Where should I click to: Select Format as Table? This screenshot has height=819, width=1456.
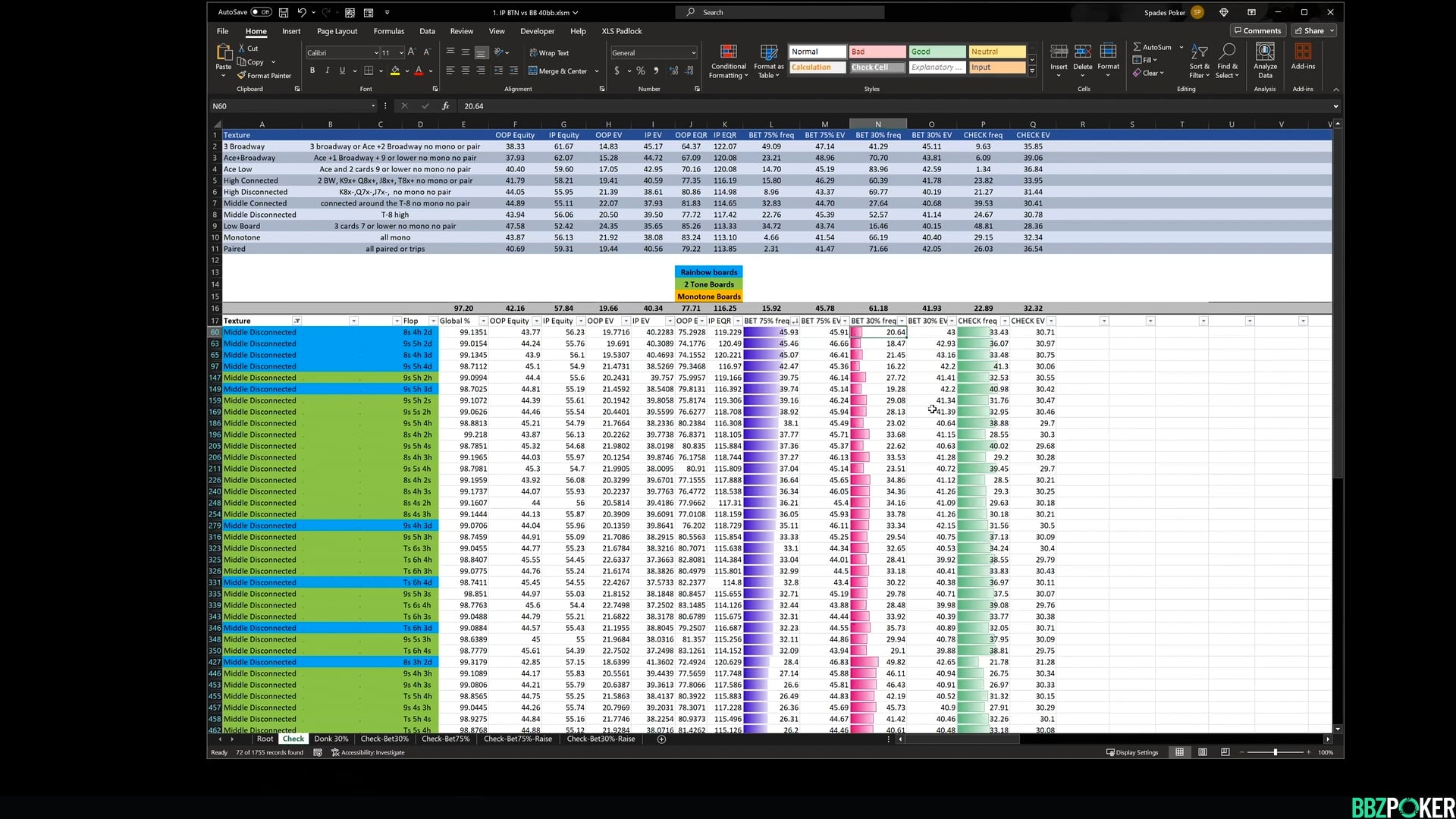coord(768,62)
